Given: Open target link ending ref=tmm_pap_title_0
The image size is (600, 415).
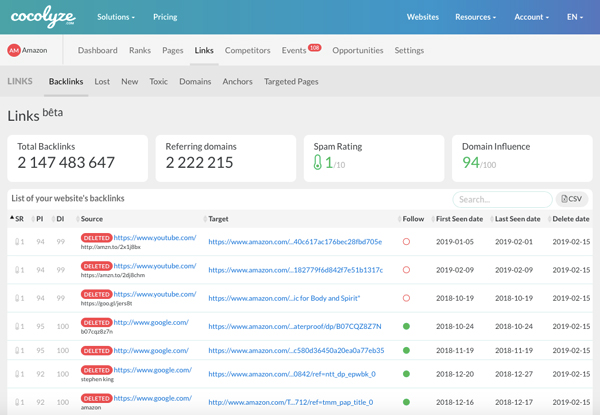Looking at the screenshot, I should 290,402.
